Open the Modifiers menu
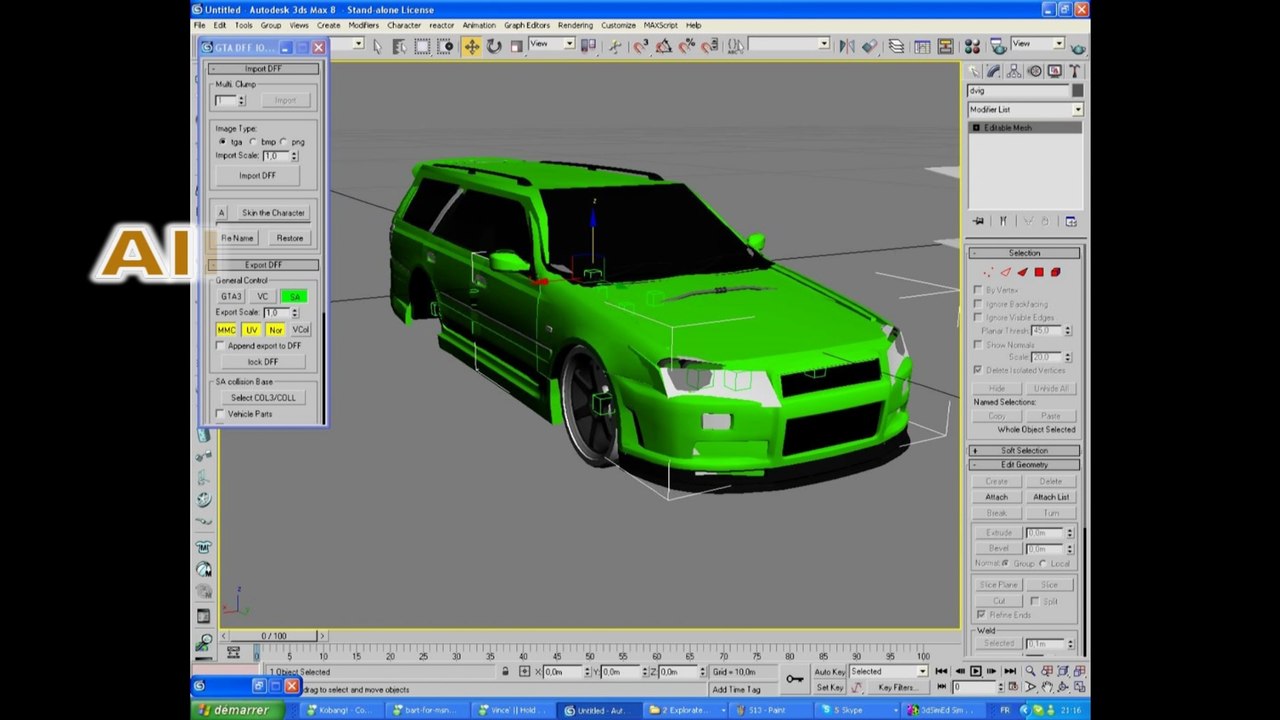 click(x=363, y=25)
